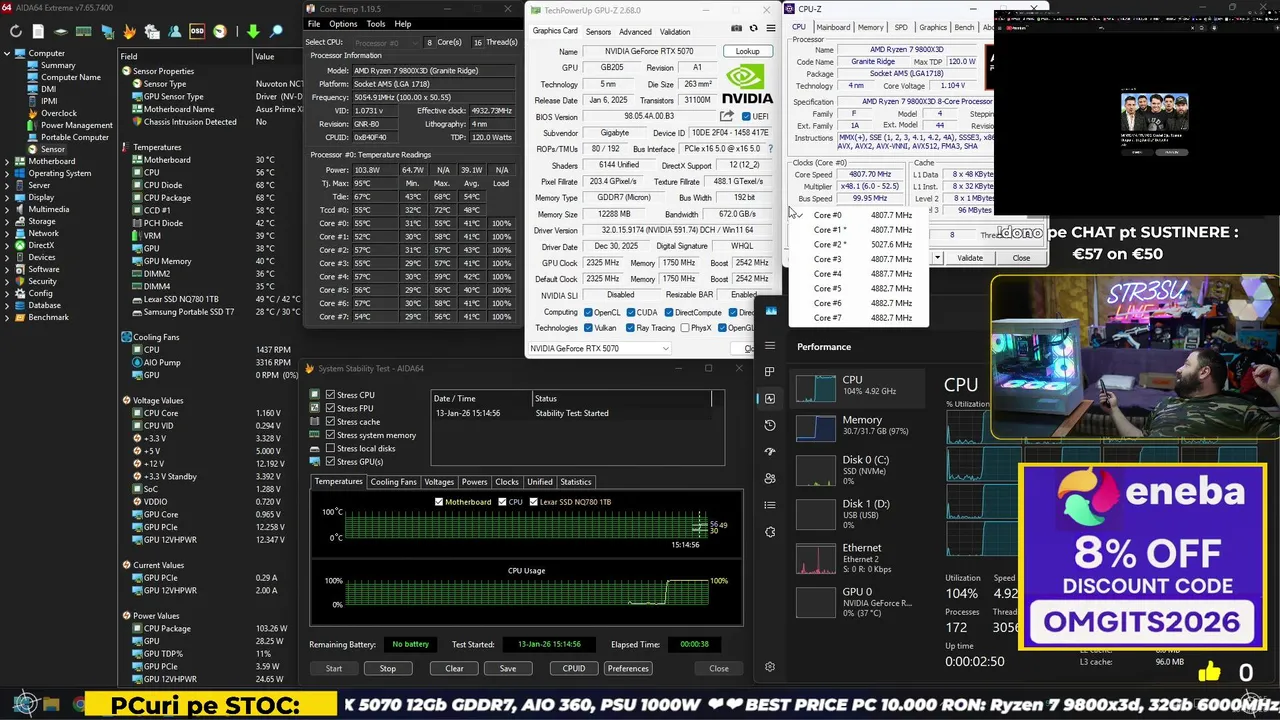Click the thumbs-up like icon
1280x720 pixels.
point(1209,672)
